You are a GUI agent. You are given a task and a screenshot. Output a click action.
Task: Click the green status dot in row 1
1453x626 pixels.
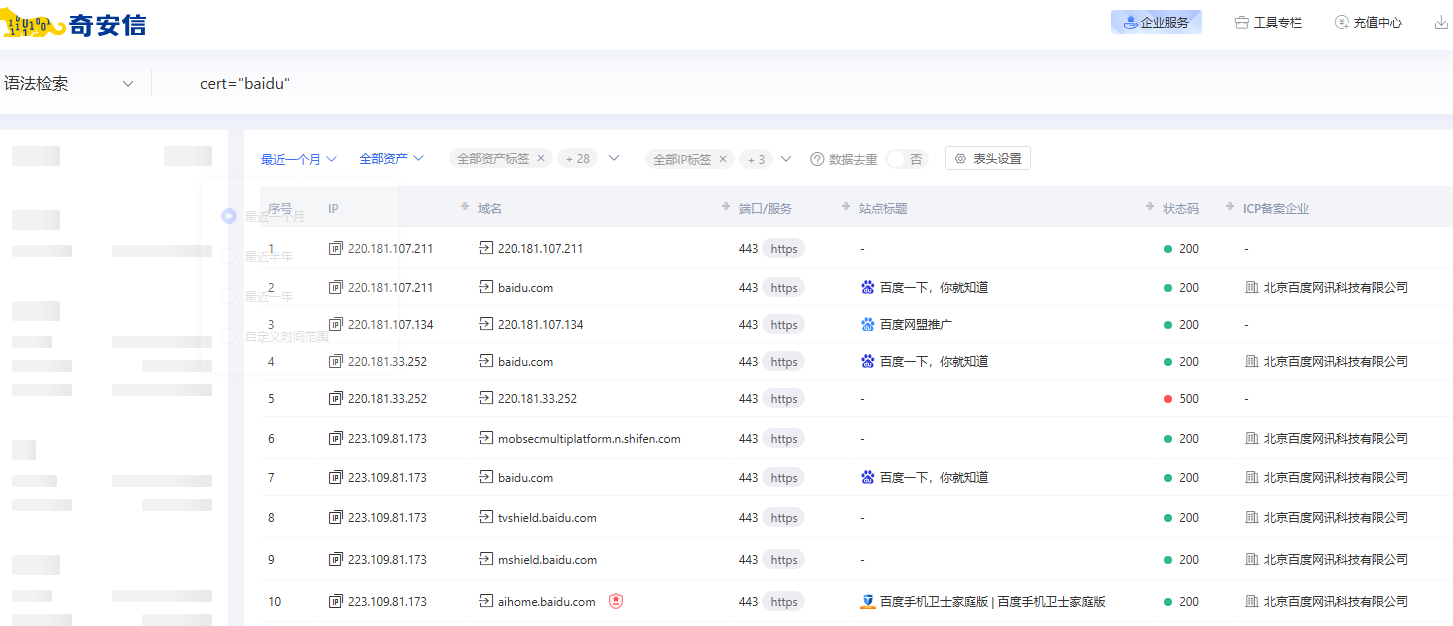tap(1168, 248)
